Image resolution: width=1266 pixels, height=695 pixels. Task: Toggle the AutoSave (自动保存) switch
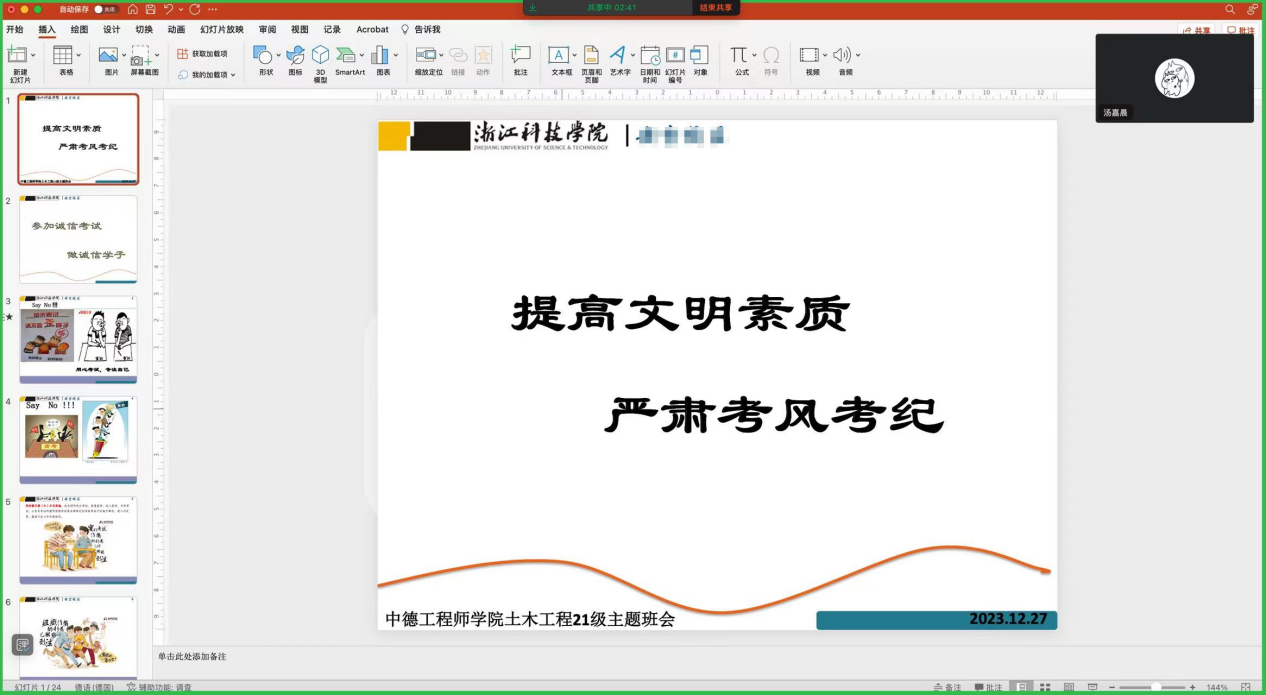click(104, 9)
